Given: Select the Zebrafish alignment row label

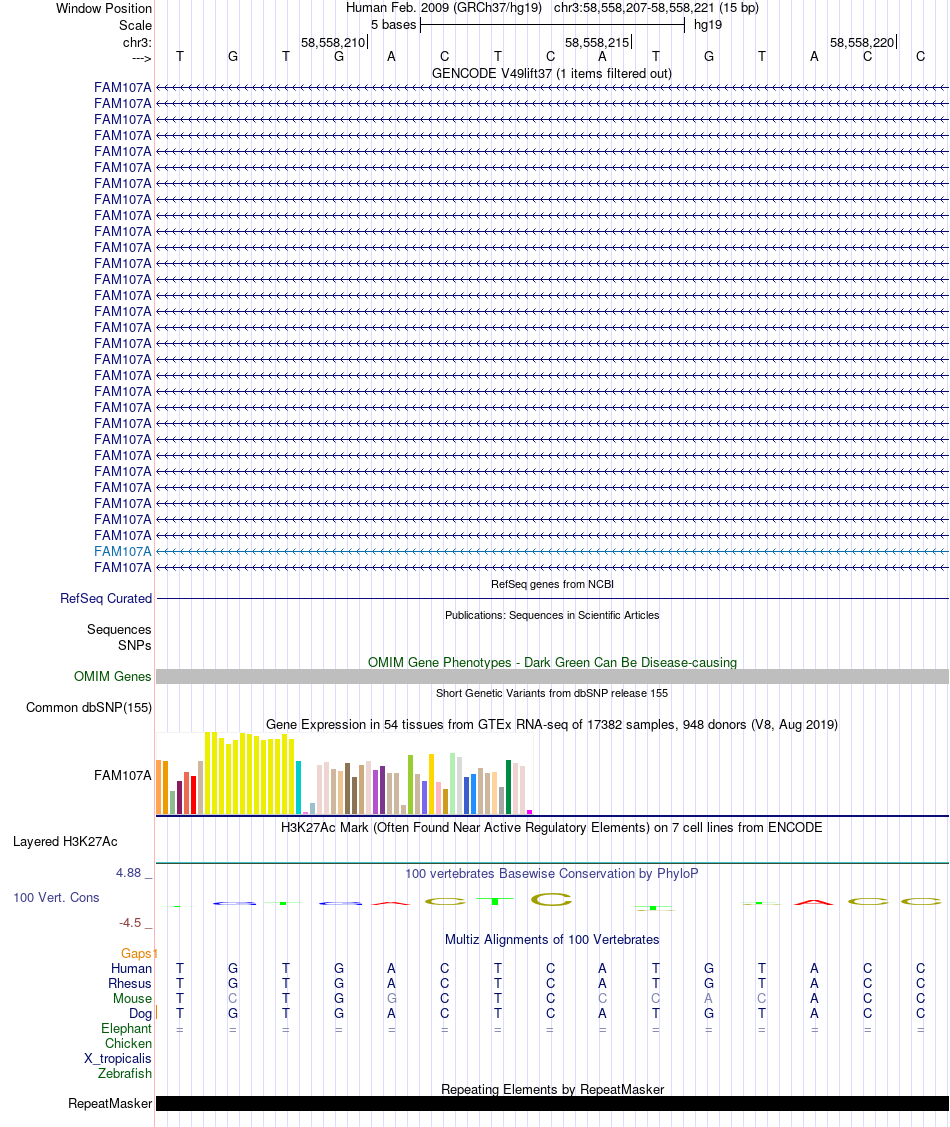Looking at the screenshot, I should [x=125, y=1074].
